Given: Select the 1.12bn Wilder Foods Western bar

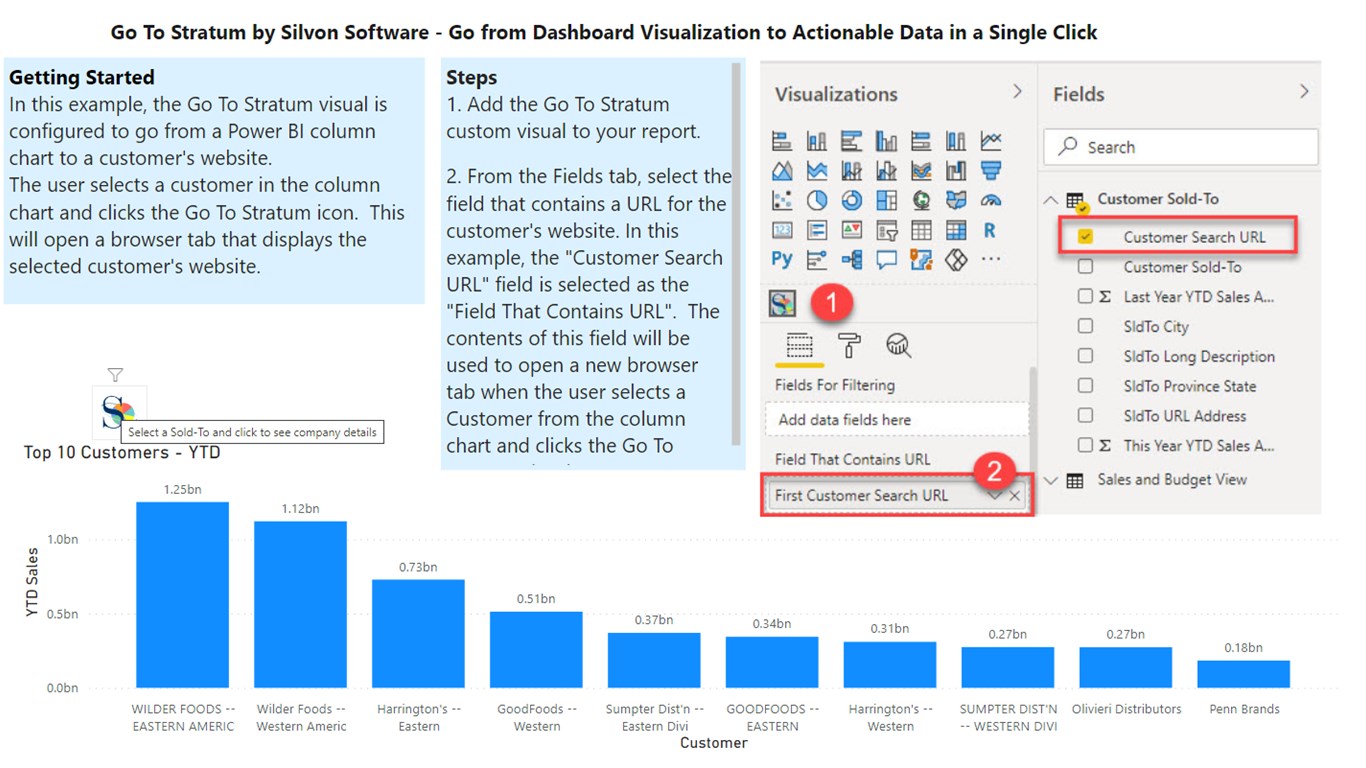Looking at the screenshot, I should pyautogui.click(x=300, y=605).
